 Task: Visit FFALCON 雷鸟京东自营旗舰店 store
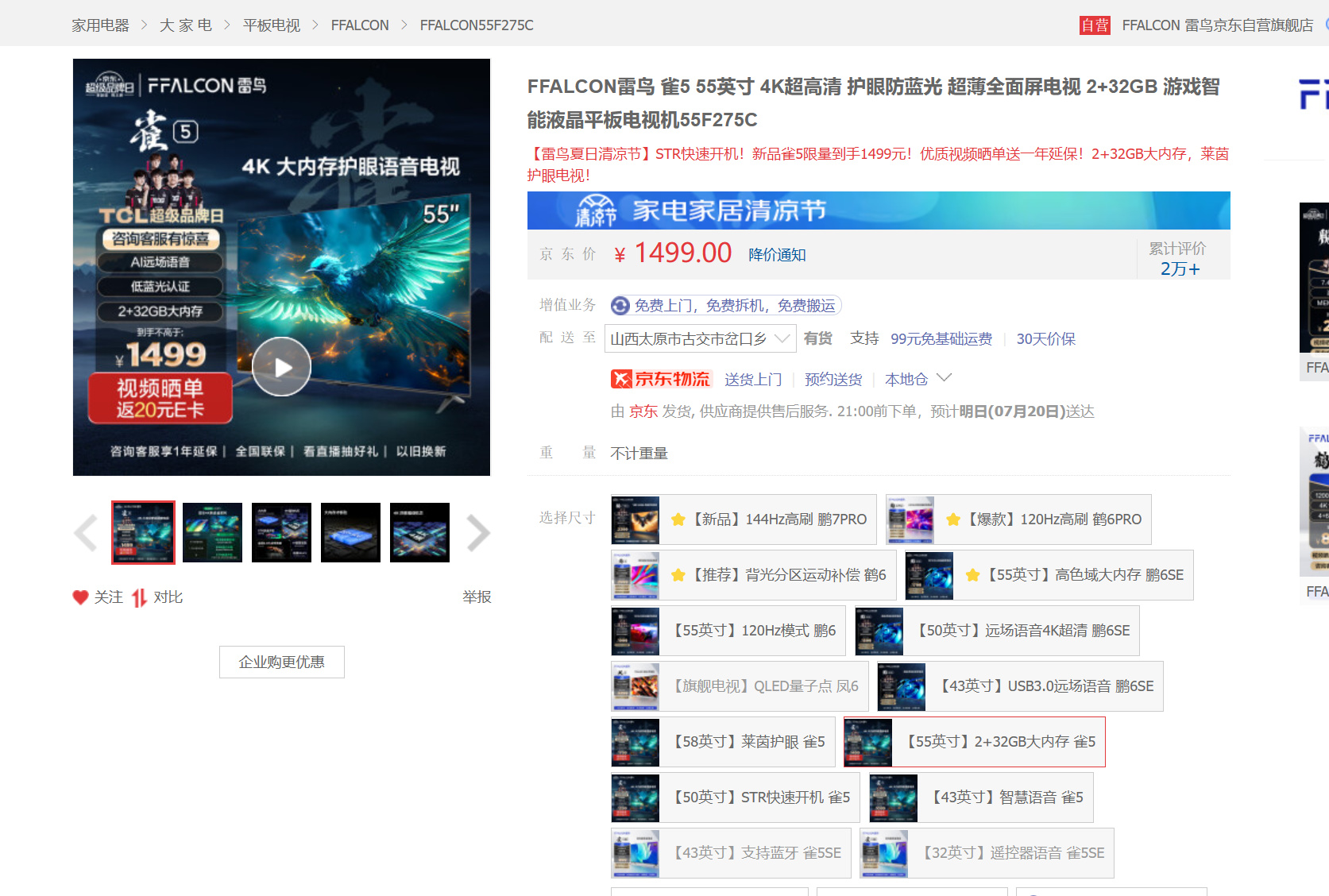point(1218,25)
